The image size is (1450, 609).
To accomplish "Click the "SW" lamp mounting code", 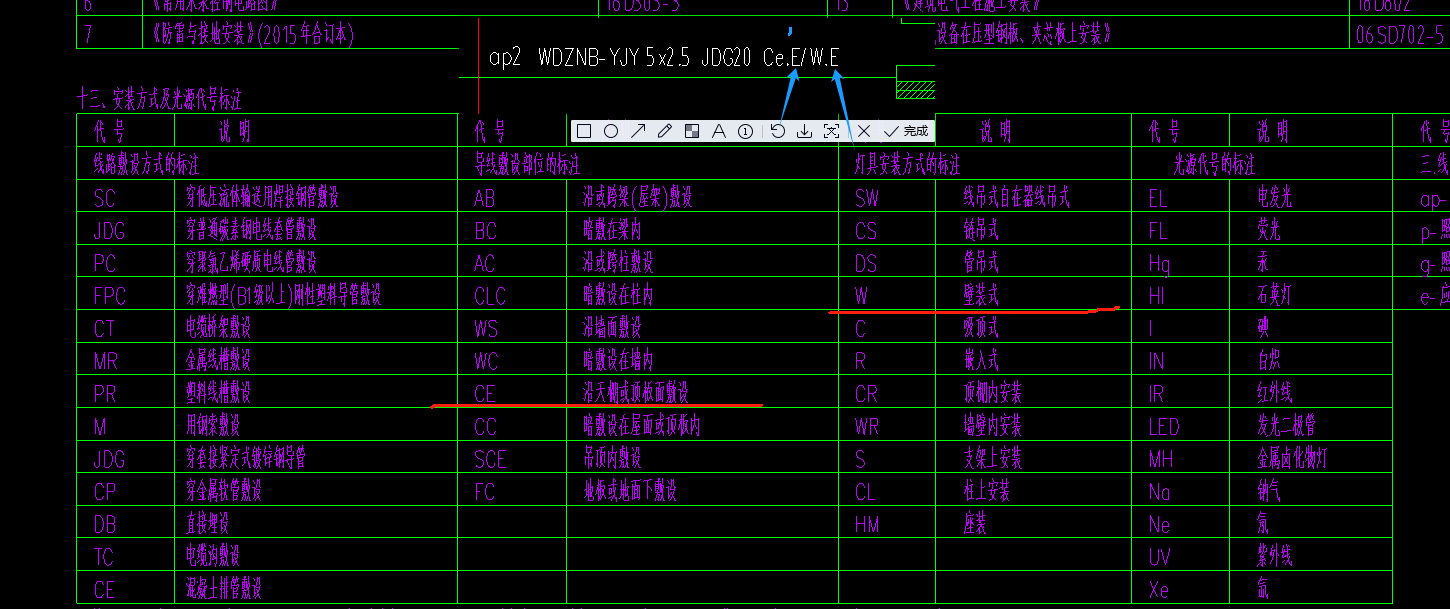I will tap(867, 198).
